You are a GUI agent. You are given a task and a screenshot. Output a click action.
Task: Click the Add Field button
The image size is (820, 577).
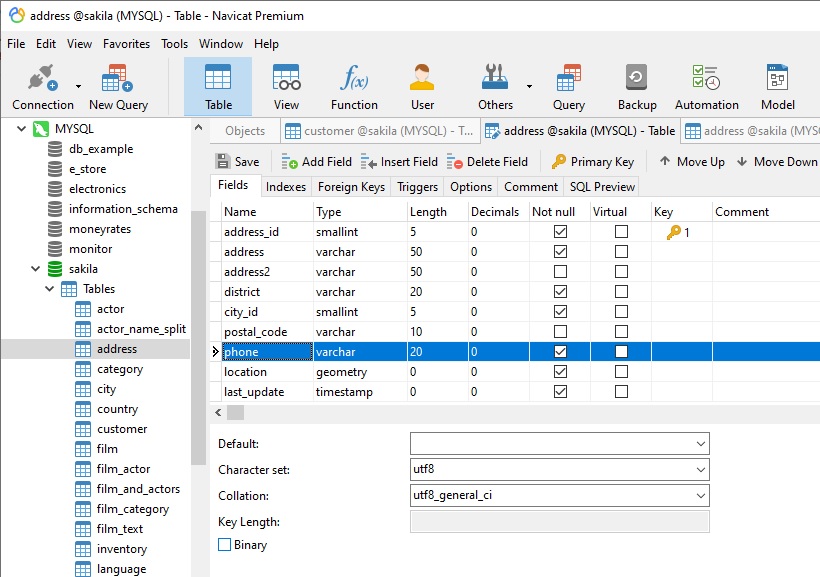[x=315, y=161]
